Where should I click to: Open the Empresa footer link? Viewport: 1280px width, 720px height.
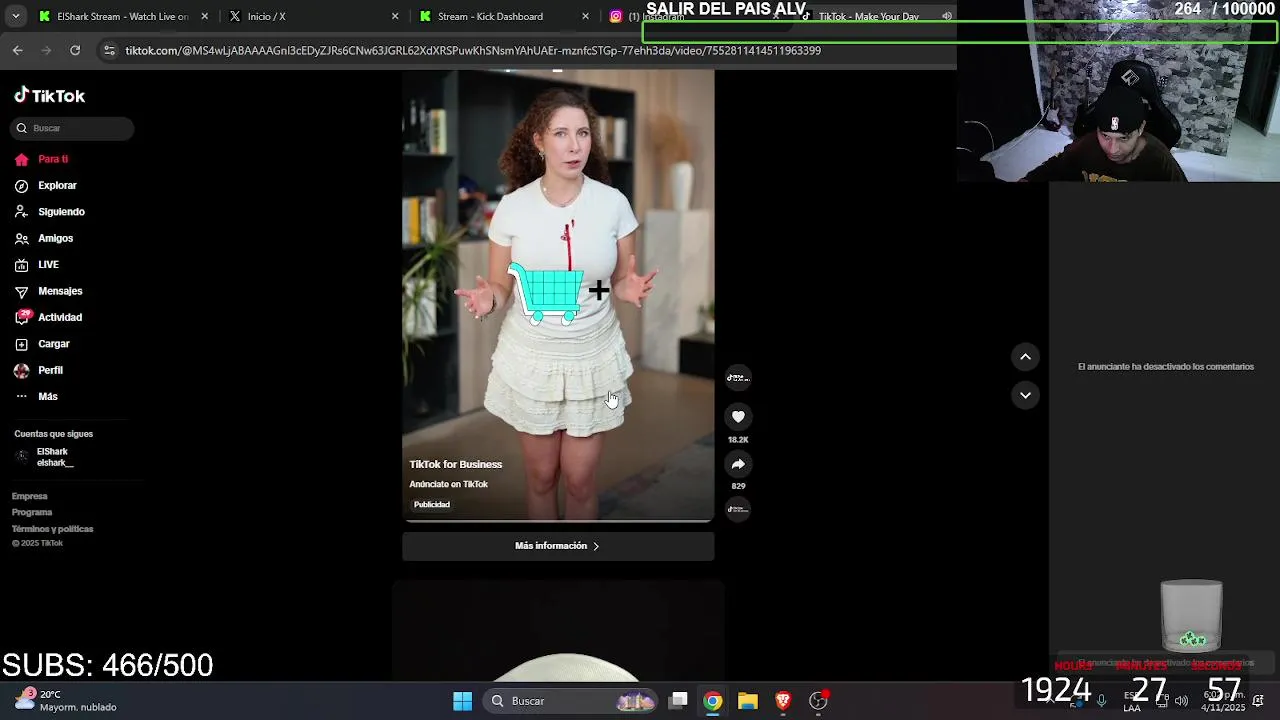point(30,496)
